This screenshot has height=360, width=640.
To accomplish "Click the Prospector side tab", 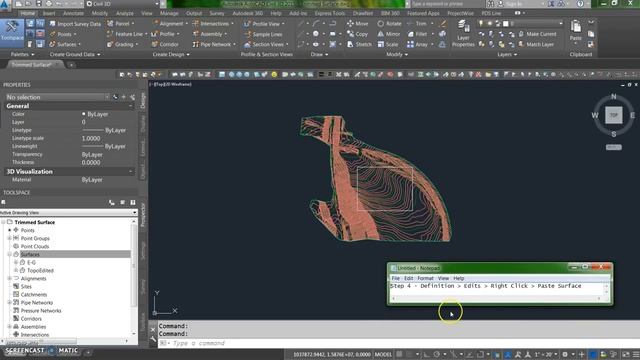I will point(143,215).
